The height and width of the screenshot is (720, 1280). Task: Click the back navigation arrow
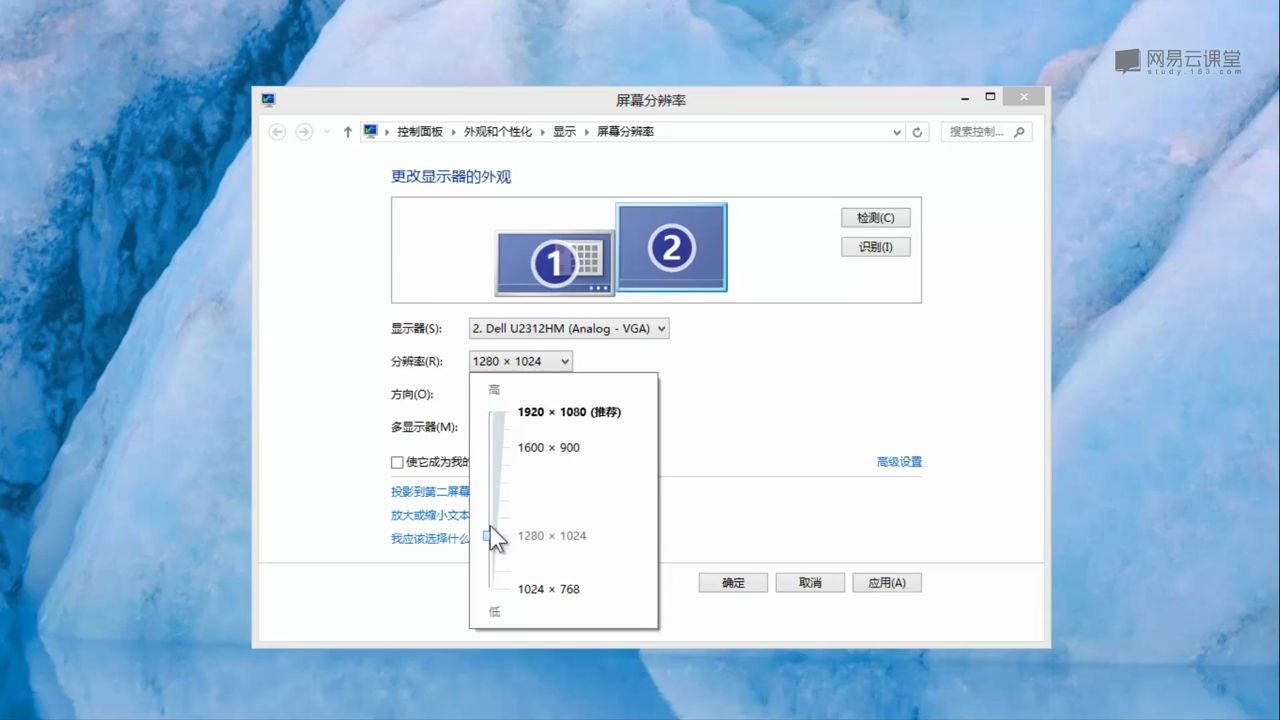click(277, 131)
